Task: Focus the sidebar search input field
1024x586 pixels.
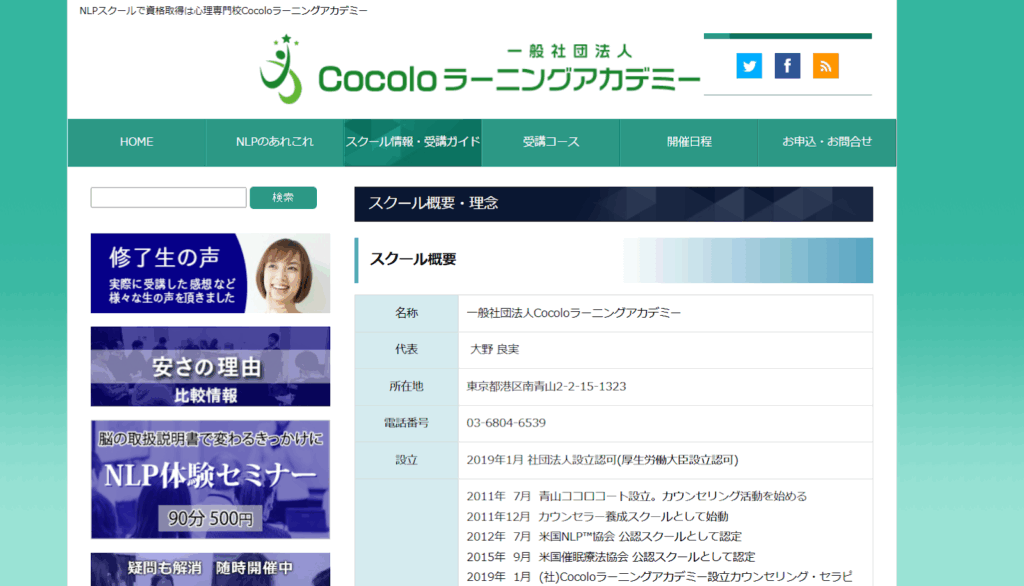Action: [168, 197]
